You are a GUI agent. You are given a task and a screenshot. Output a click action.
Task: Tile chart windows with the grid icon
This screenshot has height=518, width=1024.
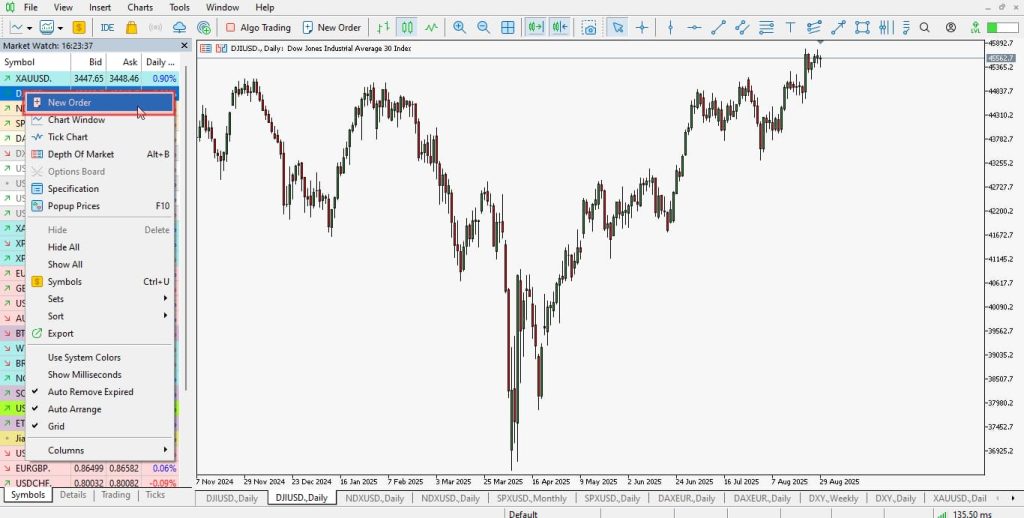(507, 27)
